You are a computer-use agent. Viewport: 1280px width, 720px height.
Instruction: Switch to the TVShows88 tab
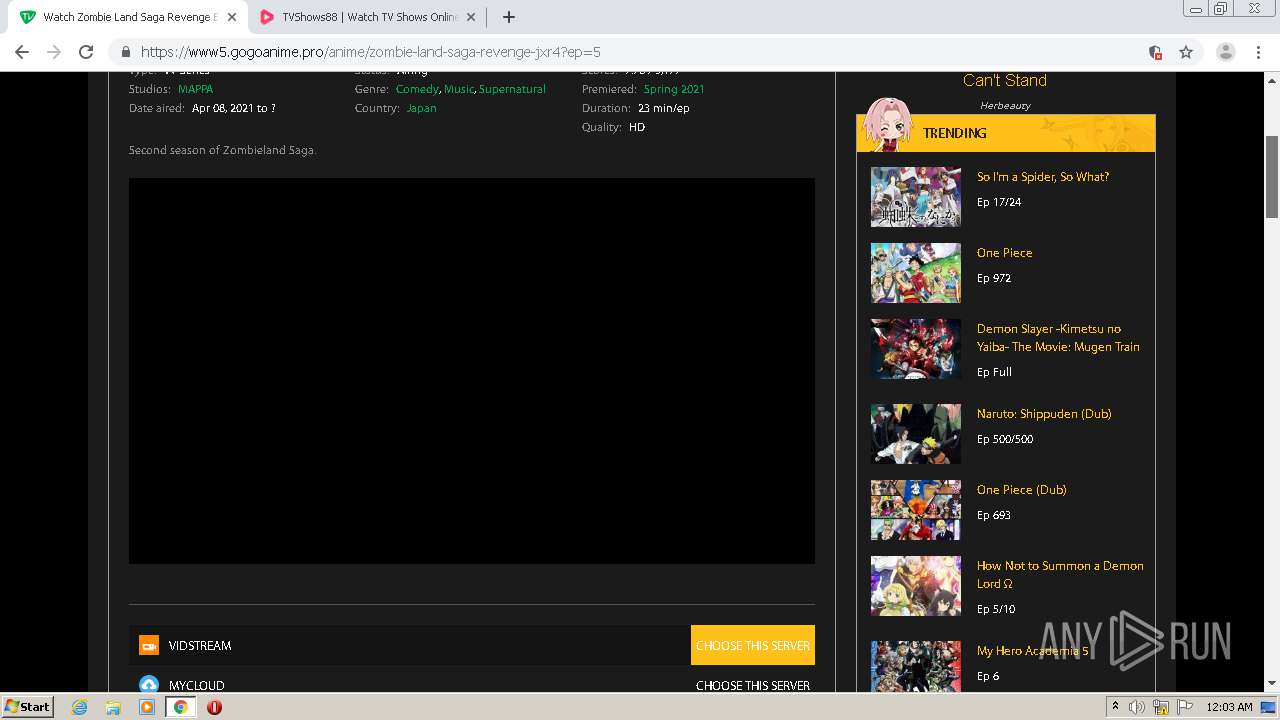tap(369, 17)
